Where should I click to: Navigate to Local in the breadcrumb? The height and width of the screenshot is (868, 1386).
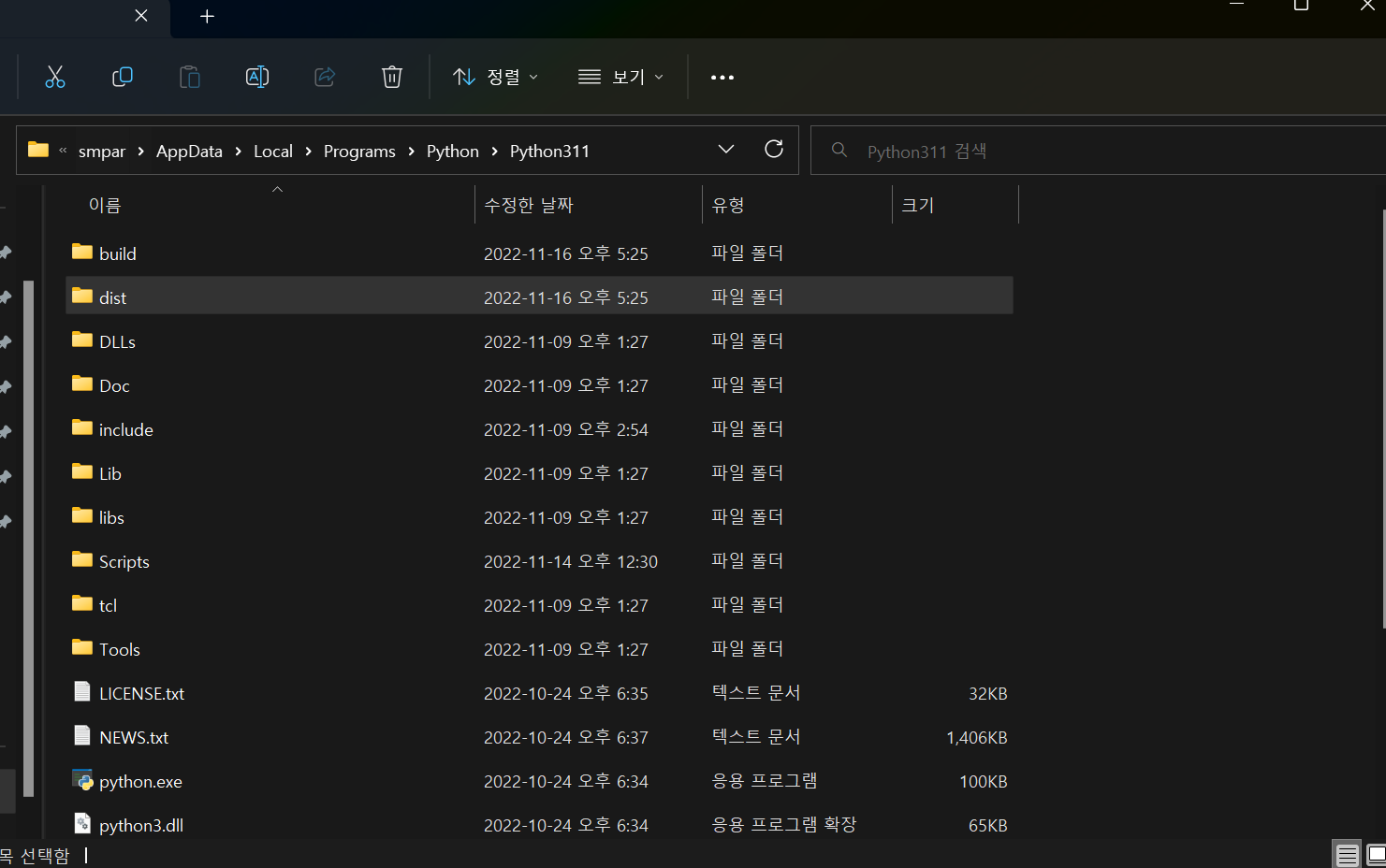(x=273, y=152)
